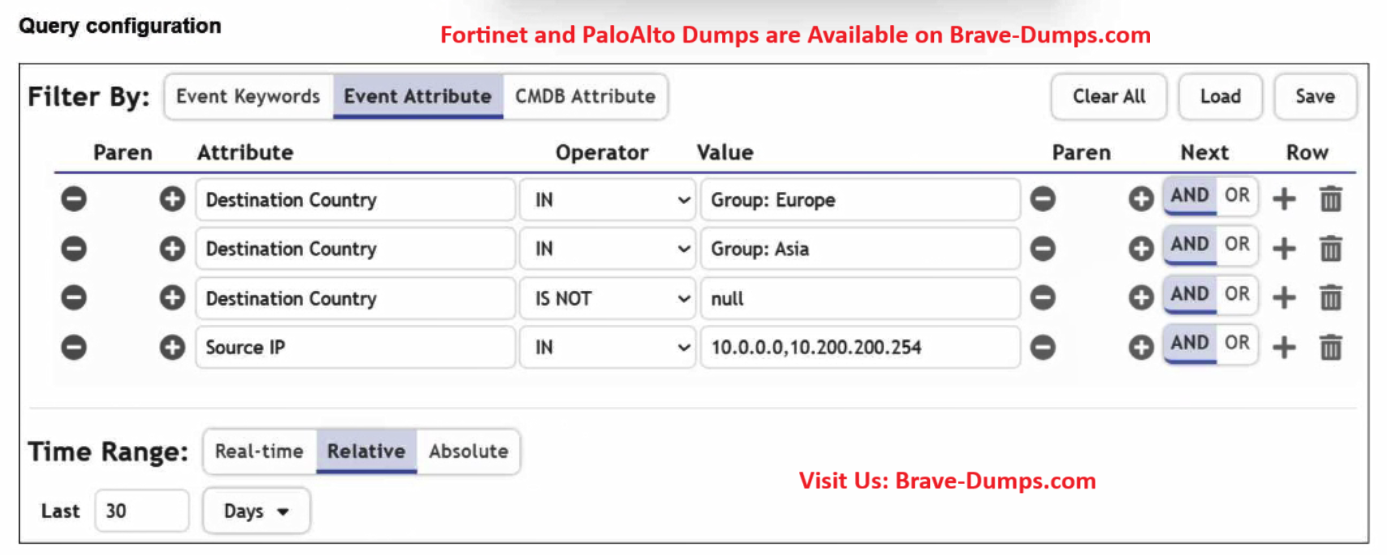Screen dimensions: 1387x555
Task: Save the query configuration
Action: [1314, 97]
